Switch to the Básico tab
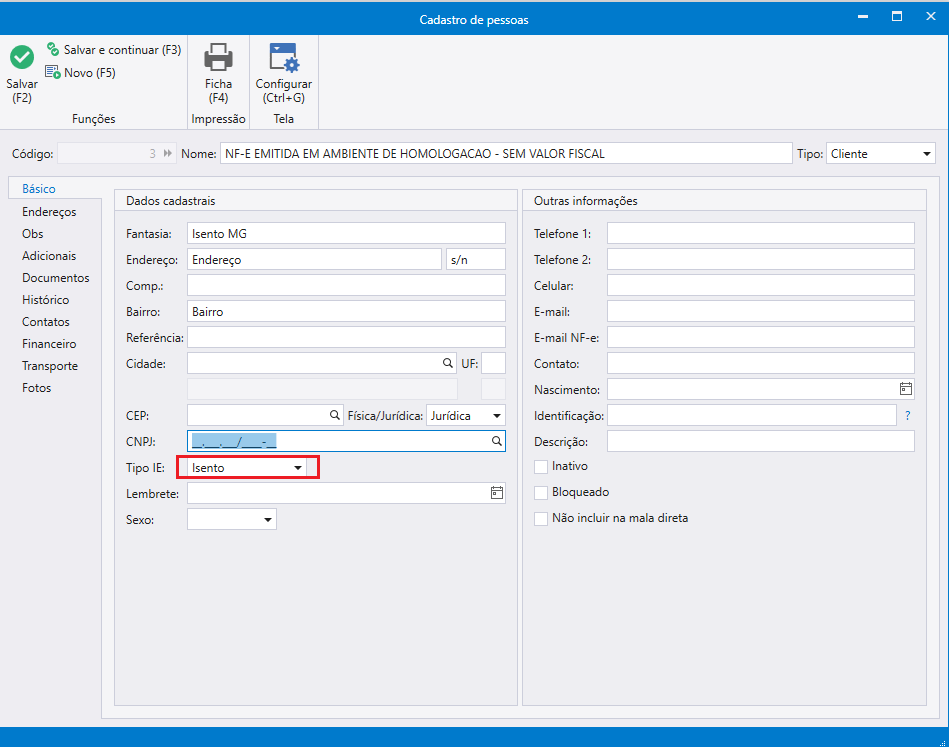This screenshot has height=747, width=949. pyautogui.click(x=39, y=189)
